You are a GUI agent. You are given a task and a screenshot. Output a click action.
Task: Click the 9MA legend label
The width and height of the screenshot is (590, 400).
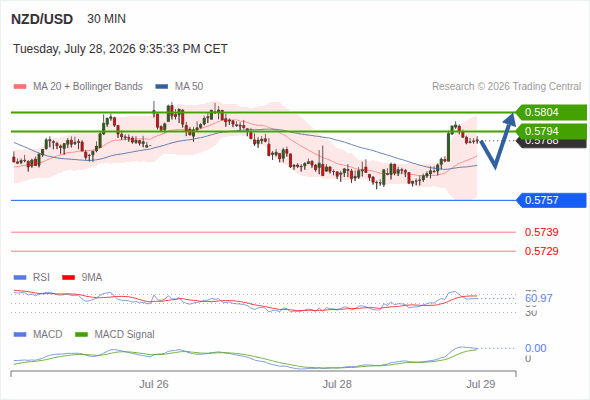pos(92,277)
